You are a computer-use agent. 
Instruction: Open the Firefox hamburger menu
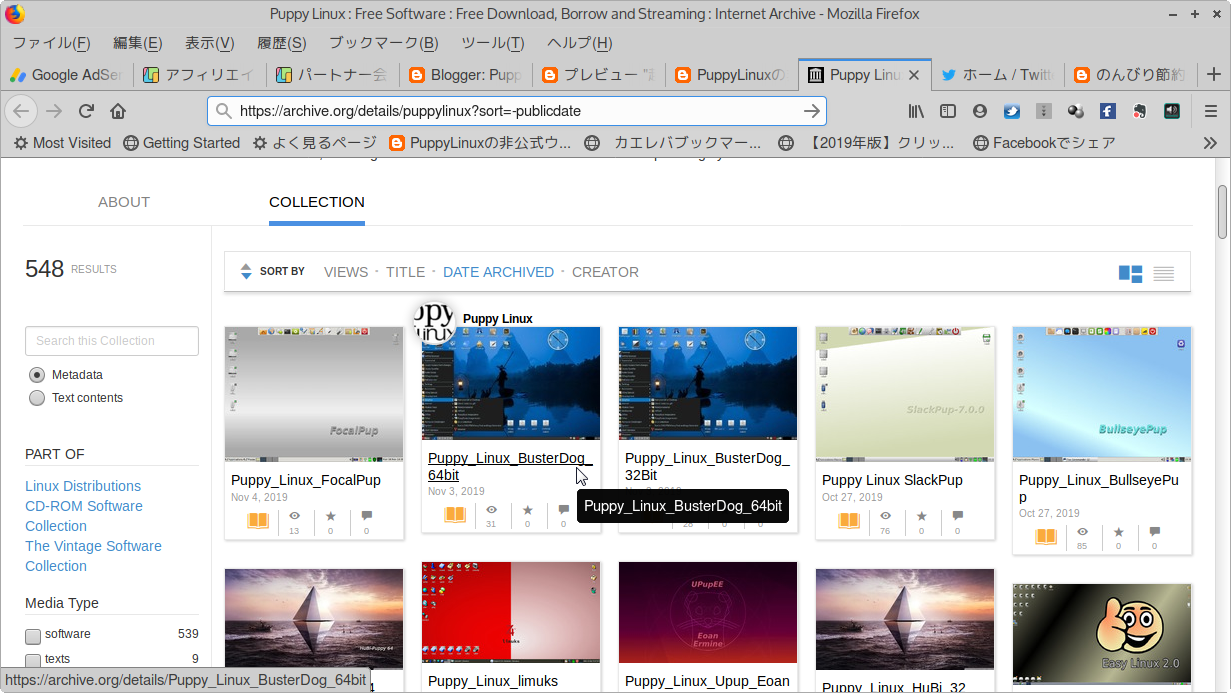click(x=1210, y=111)
